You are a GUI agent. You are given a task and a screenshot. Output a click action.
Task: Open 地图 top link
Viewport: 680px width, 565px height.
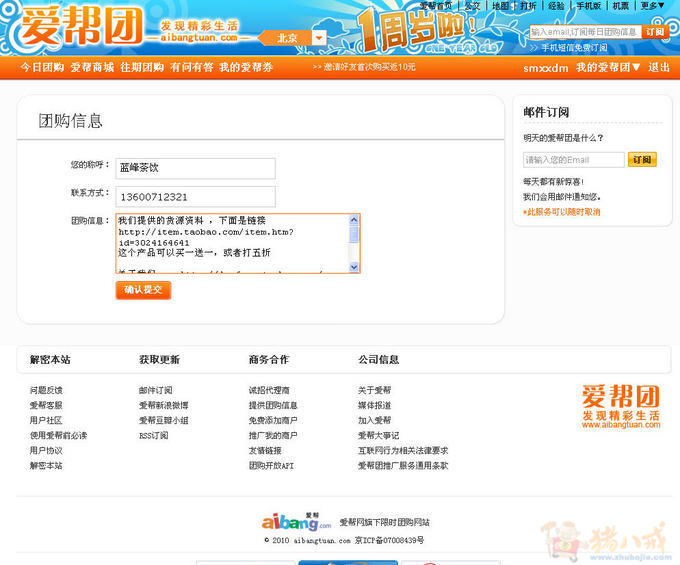[x=500, y=6]
